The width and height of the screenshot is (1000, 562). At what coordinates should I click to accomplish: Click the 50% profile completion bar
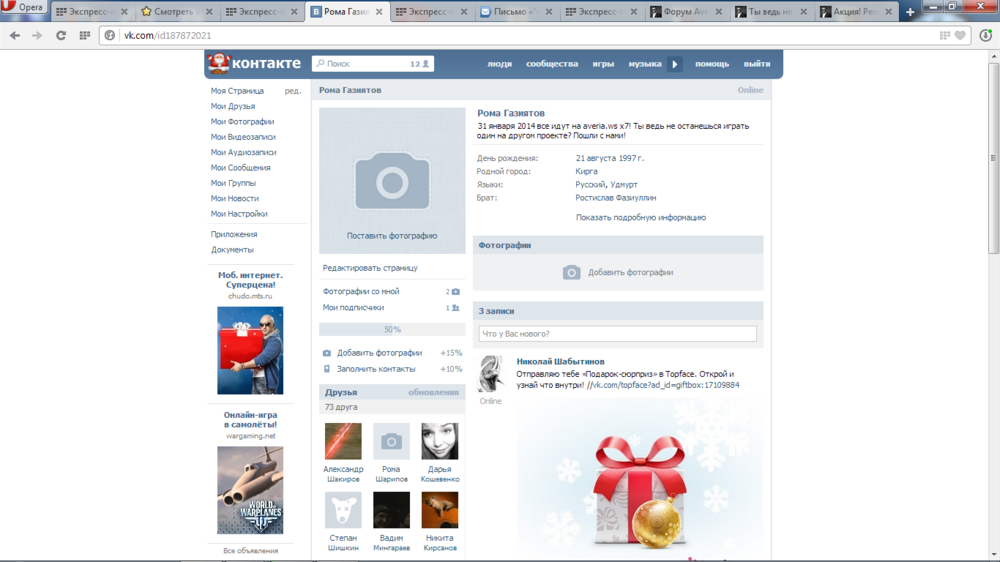point(392,329)
